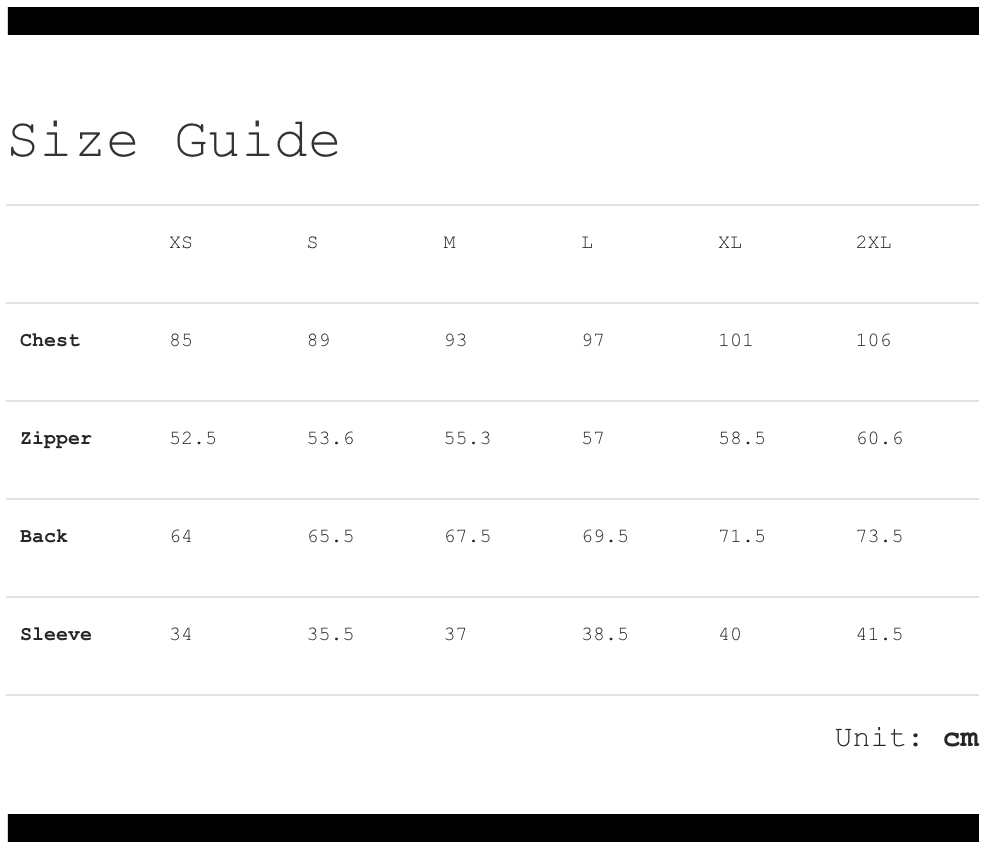984x849 pixels.
Task: Select the XL size column header
Action: click(x=730, y=243)
